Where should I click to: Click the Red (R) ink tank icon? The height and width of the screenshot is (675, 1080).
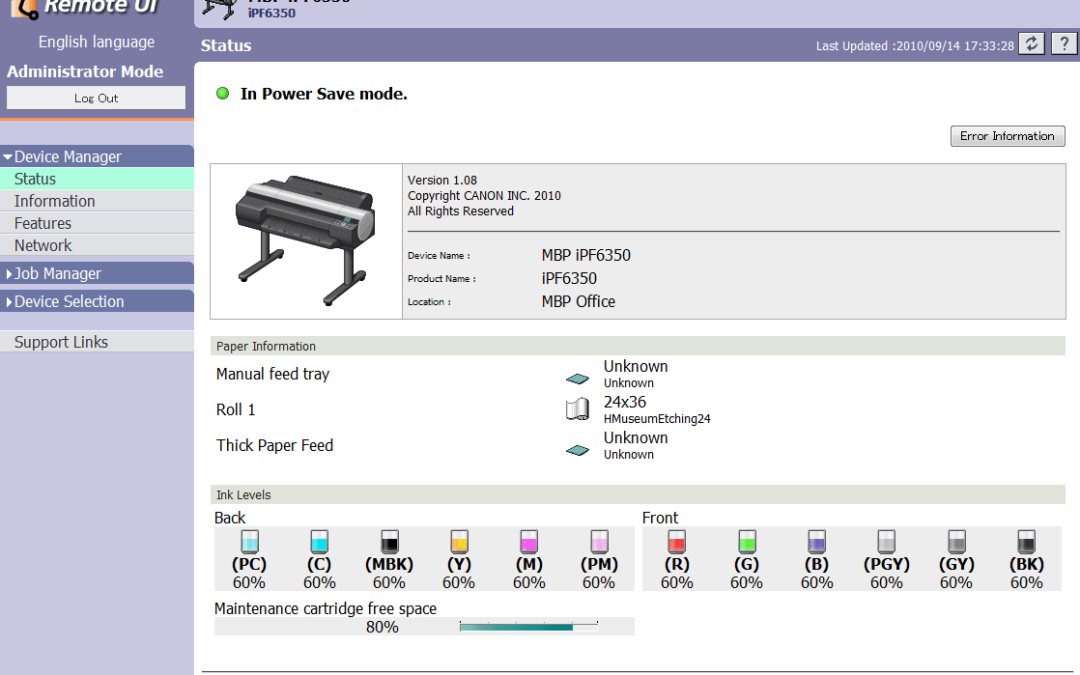[x=677, y=541]
